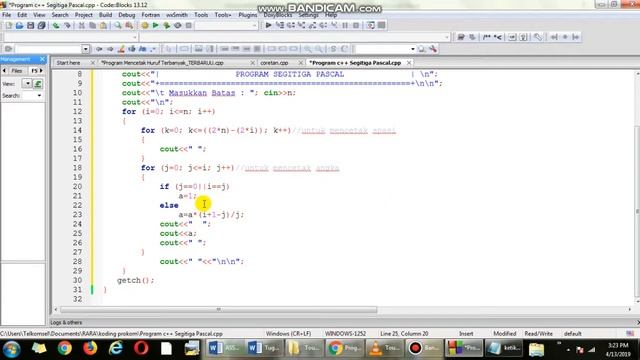Click on line 25 'cout<<a;' in editor
Screen dimensions: 640x360
[x=178, y=233]
